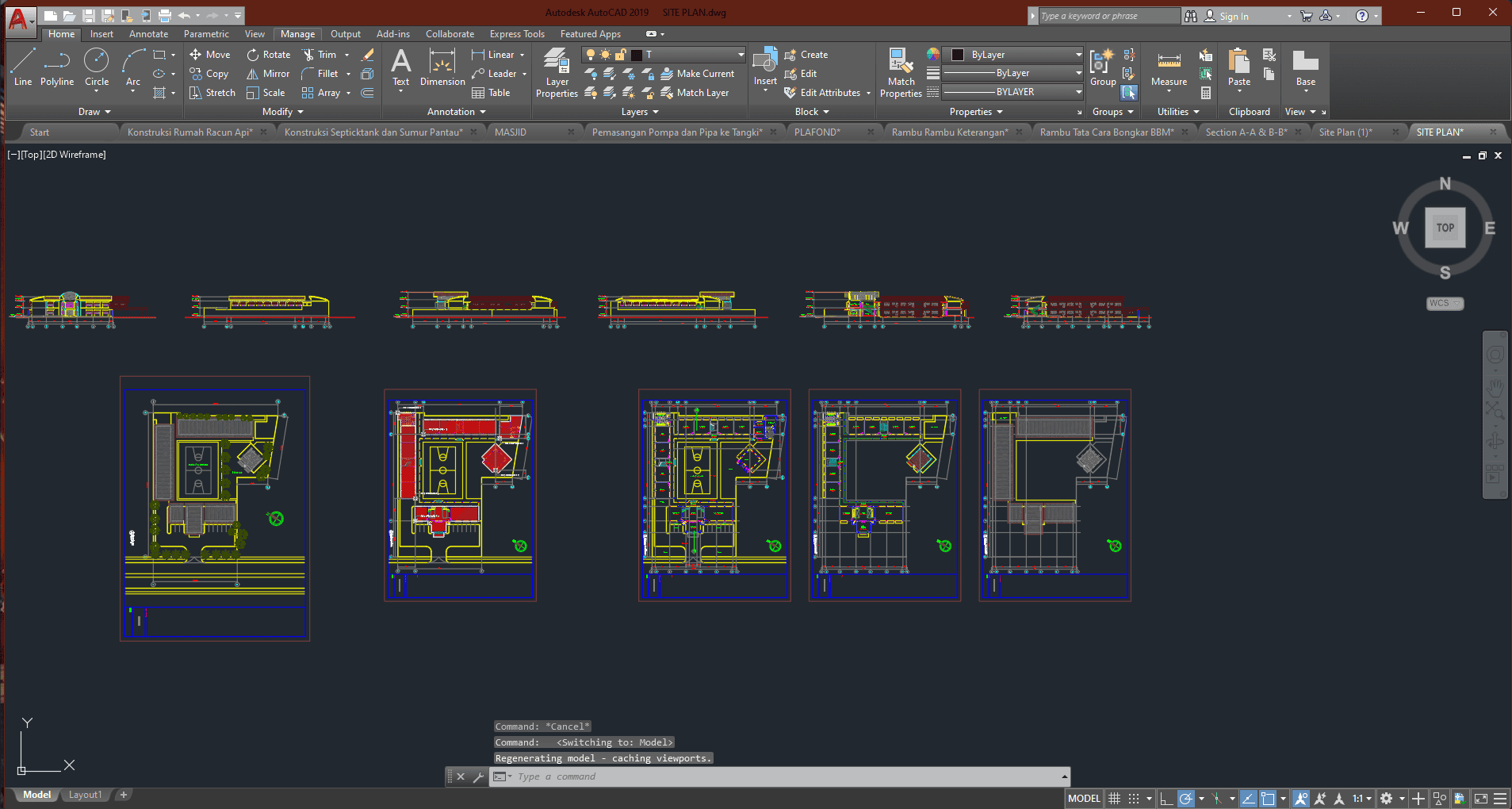Viewport: 1512px width, 809px height.
Task: Click the command line input field
Action: point(785,776)
